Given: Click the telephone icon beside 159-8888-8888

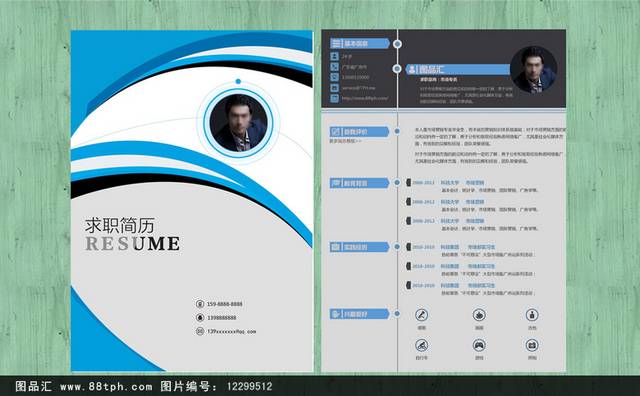Looking at the screenshot, I should pyautogui.click(x=200, y=304).
